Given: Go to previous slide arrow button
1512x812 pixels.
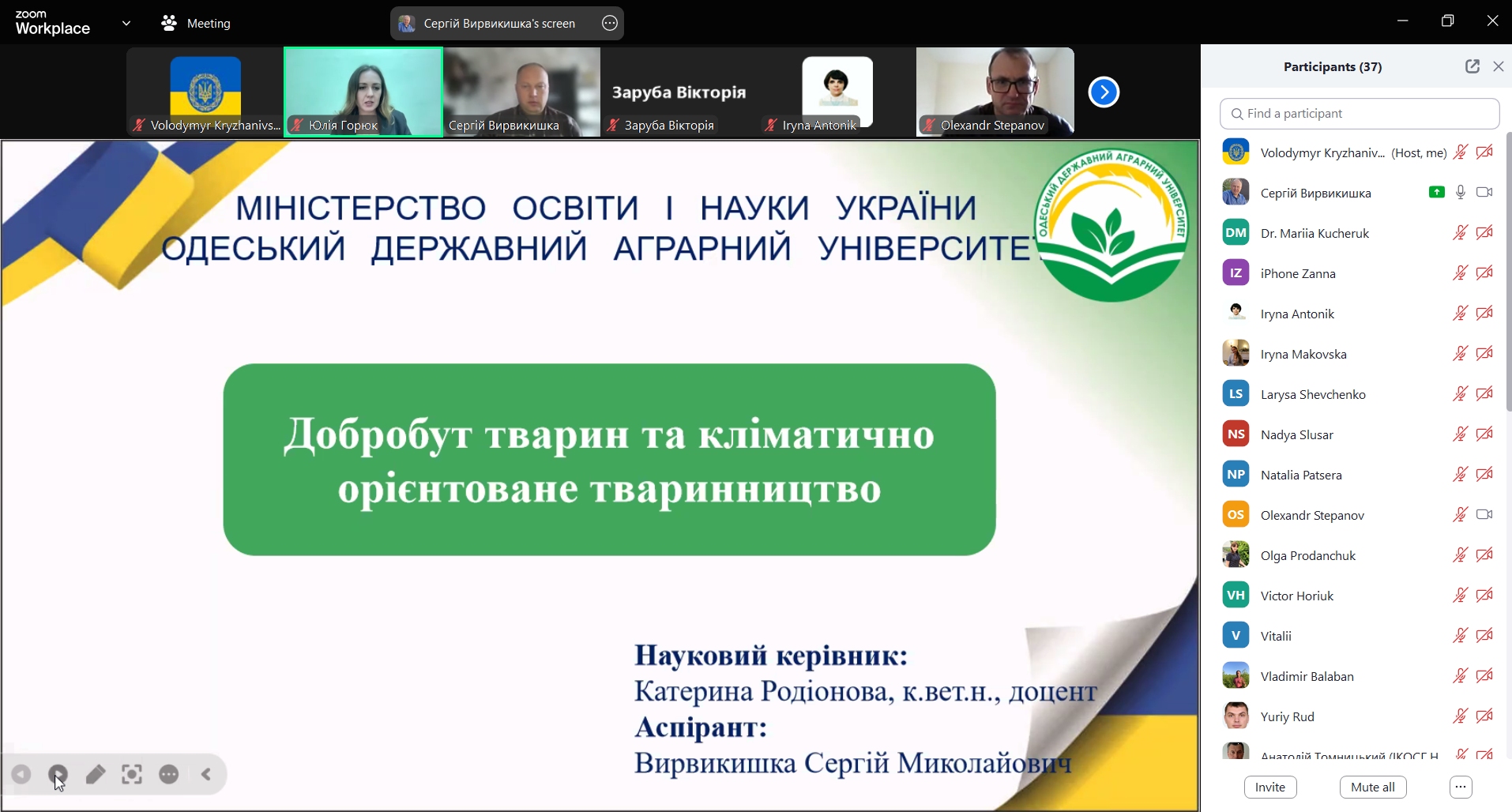Looking at the screenshot, I should [x=21, y=775].
